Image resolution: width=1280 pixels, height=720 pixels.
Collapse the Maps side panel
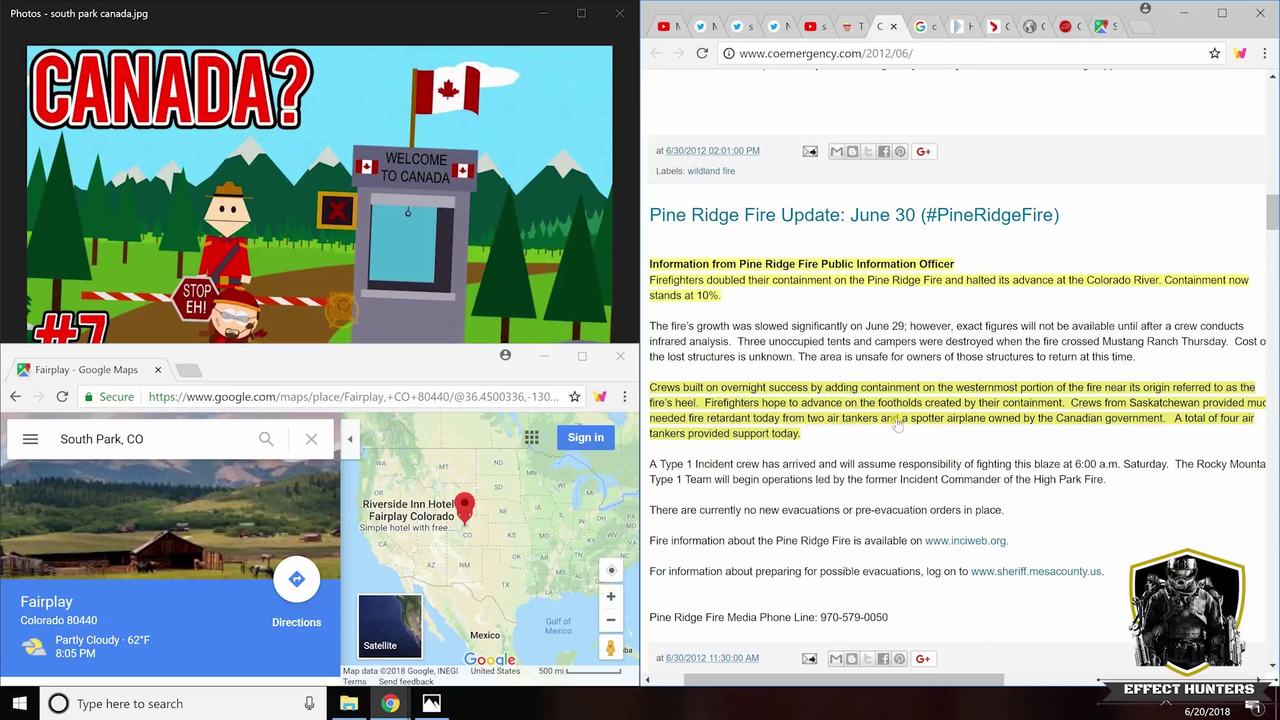pos(350,439)
